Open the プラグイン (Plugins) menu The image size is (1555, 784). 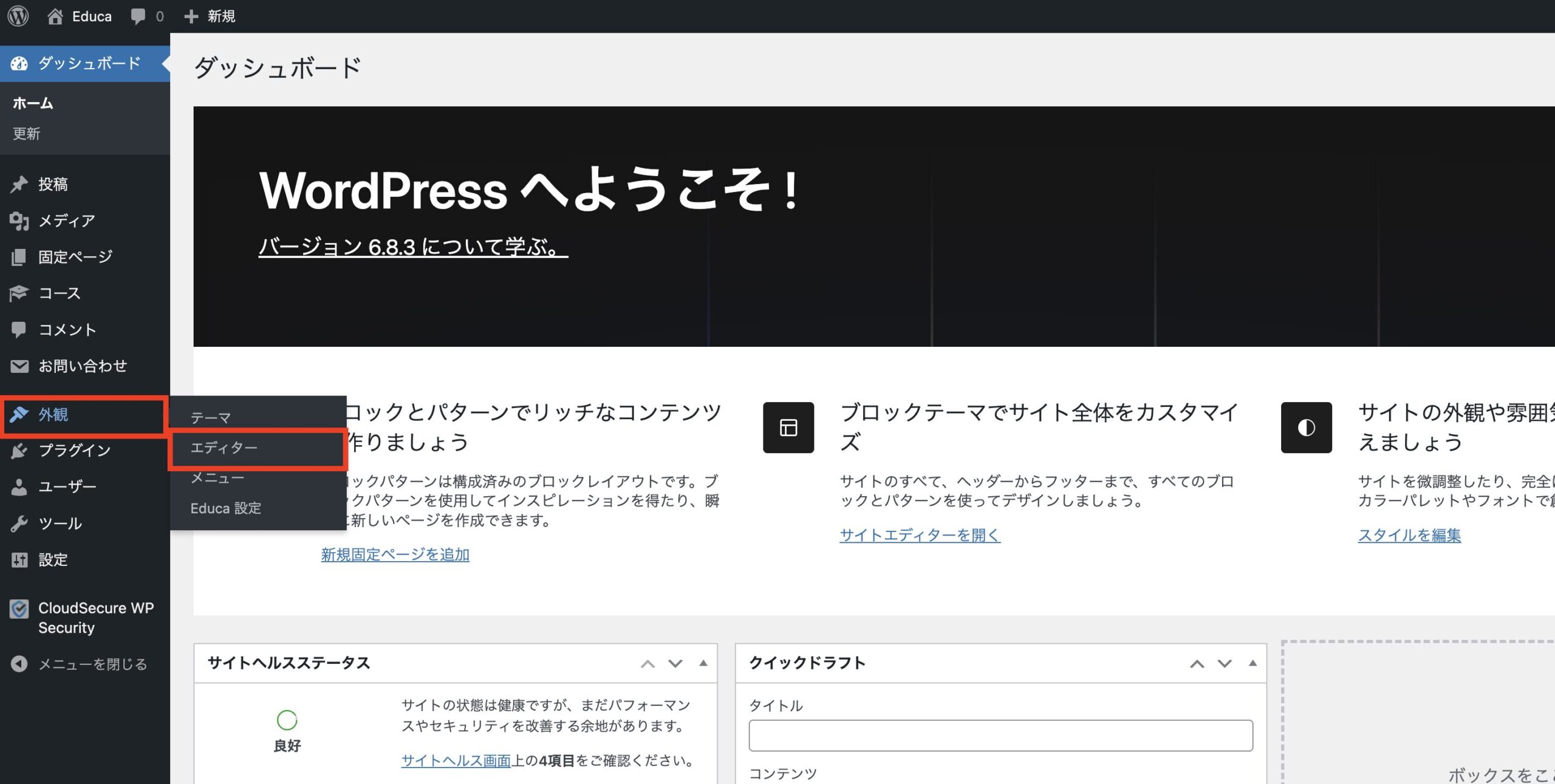coord(74,450)
